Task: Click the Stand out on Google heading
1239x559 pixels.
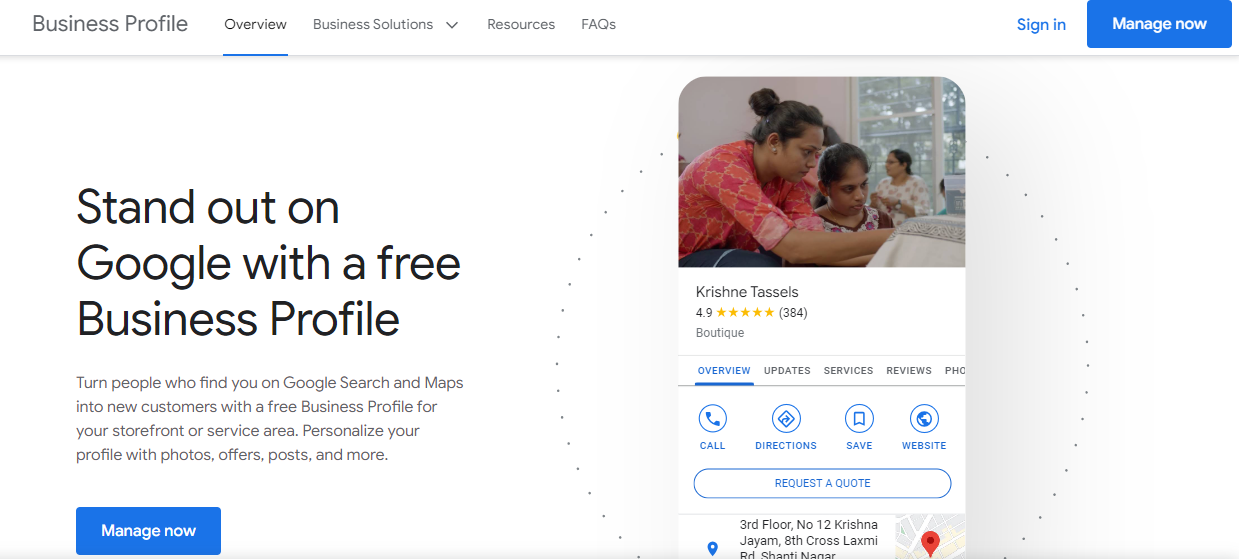Action: tap(268, 264)
